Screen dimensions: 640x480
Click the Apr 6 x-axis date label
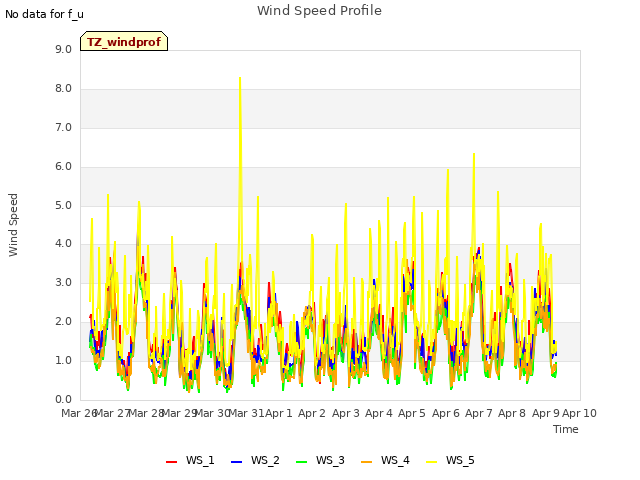pyautogui.click(x=446, y=413)
